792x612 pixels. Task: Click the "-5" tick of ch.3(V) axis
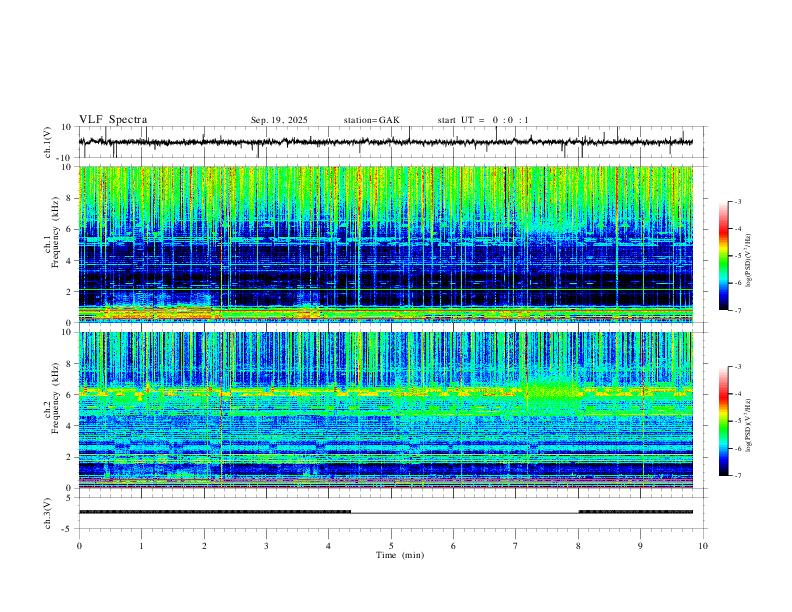[x=68, y=529]
